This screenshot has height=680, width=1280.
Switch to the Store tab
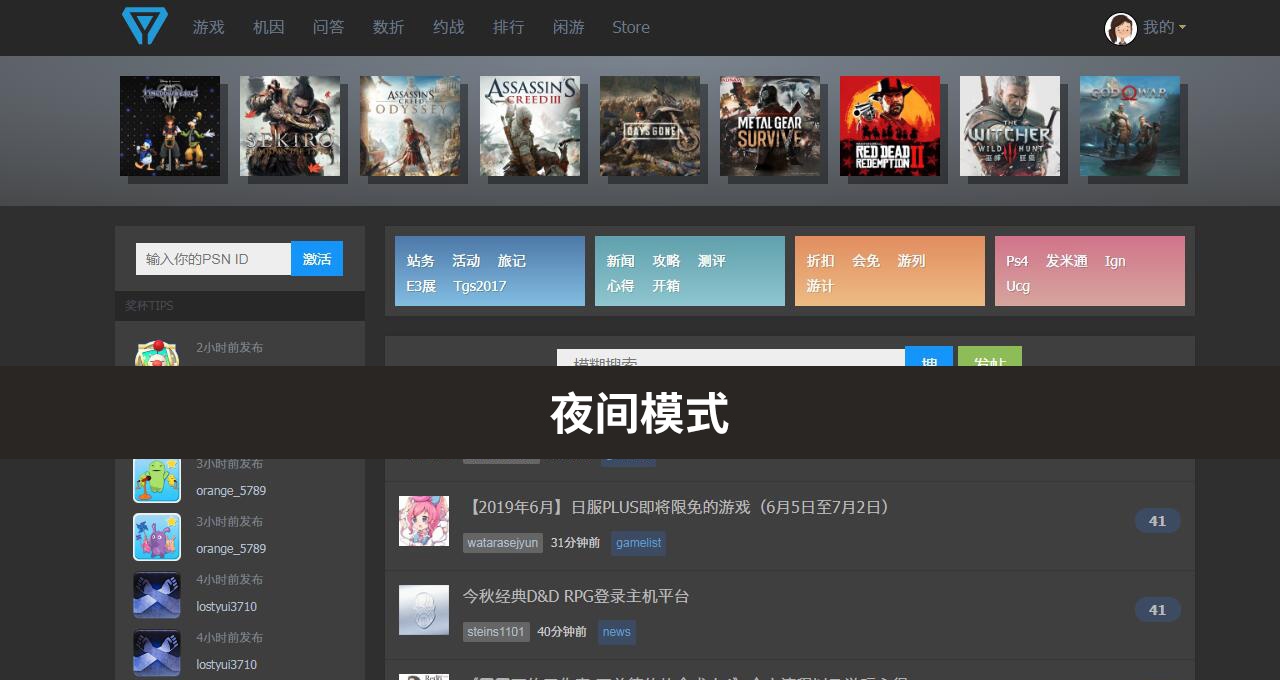click(631, 27)
